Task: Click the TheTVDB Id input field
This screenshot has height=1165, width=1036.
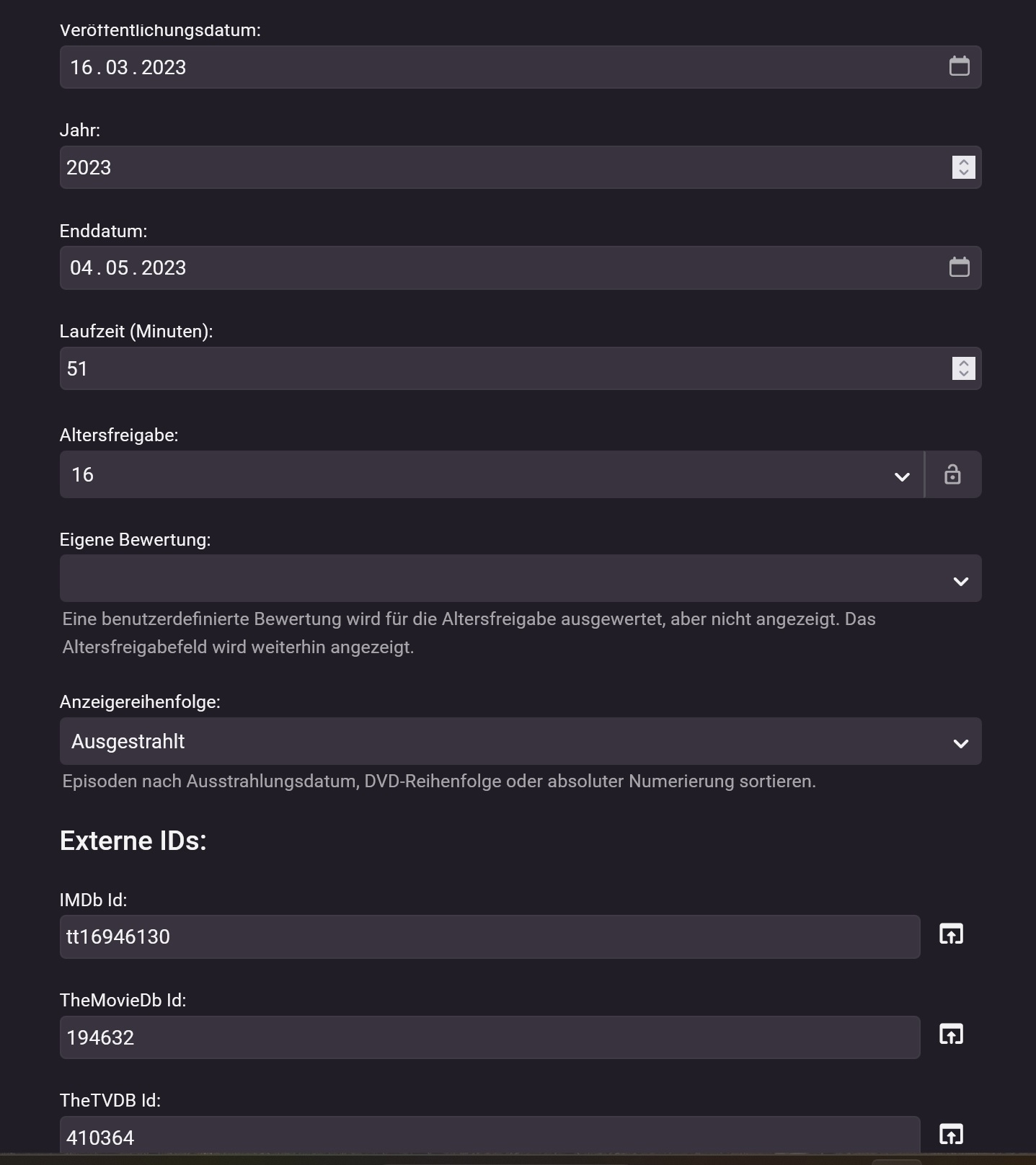Action: tap(489, 1137)
